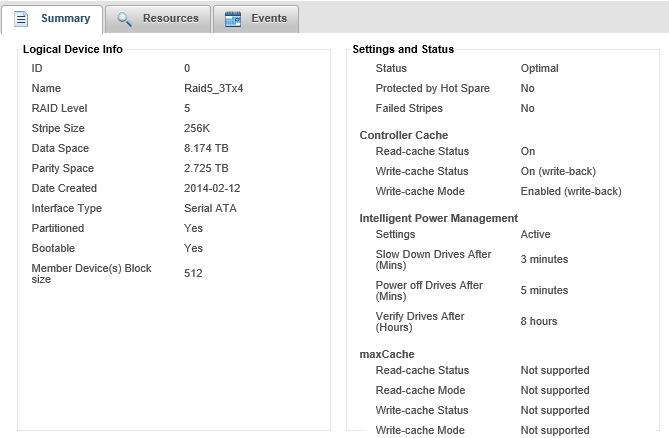This screenshot has width=669, height=438.
Task: Click the On (write-back) value
Action: 558,171
